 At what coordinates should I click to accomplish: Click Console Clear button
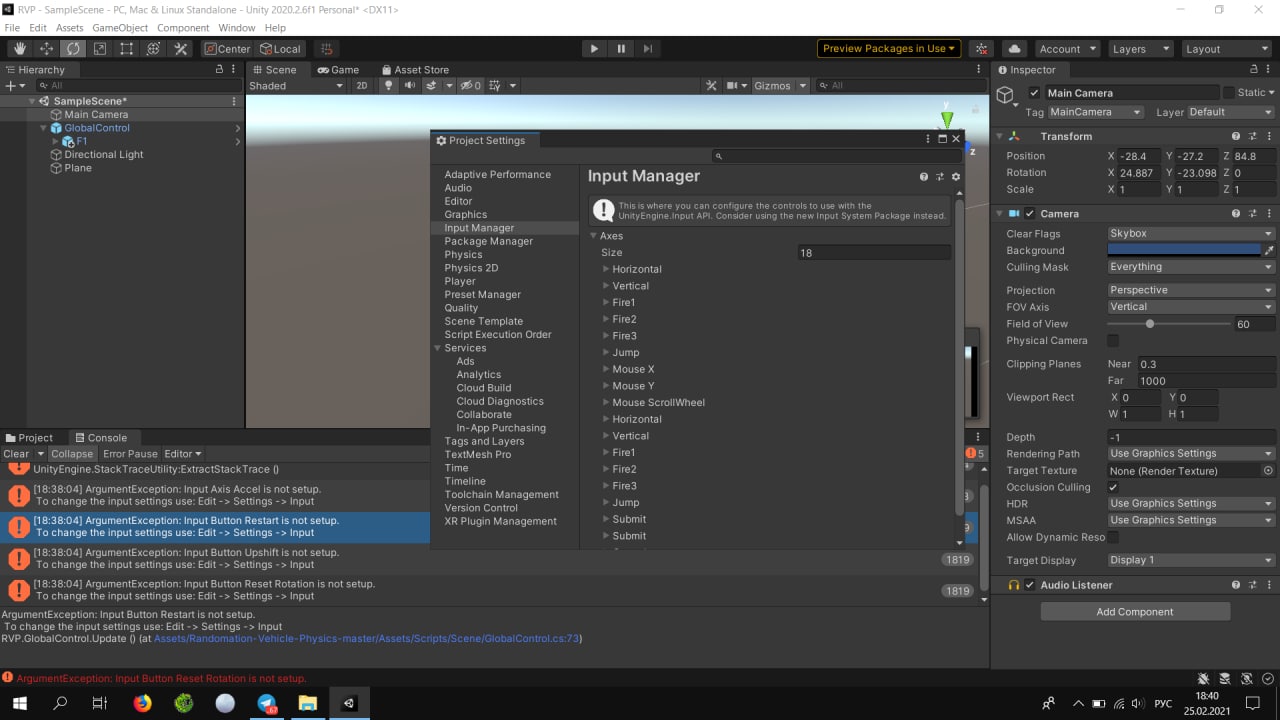tap(16, 454)
